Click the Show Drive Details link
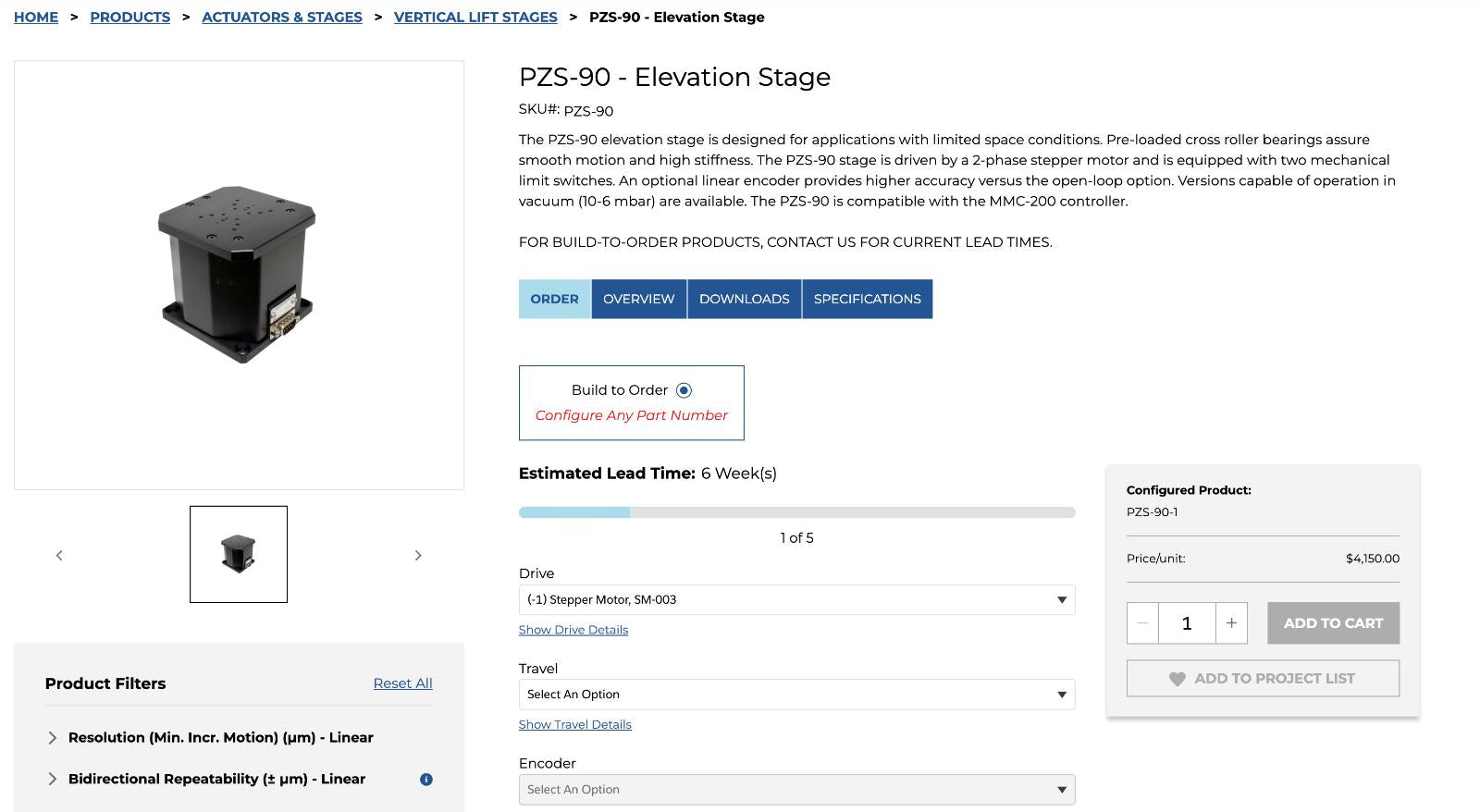Screen dimensions: 1480x812 (573, 630)
